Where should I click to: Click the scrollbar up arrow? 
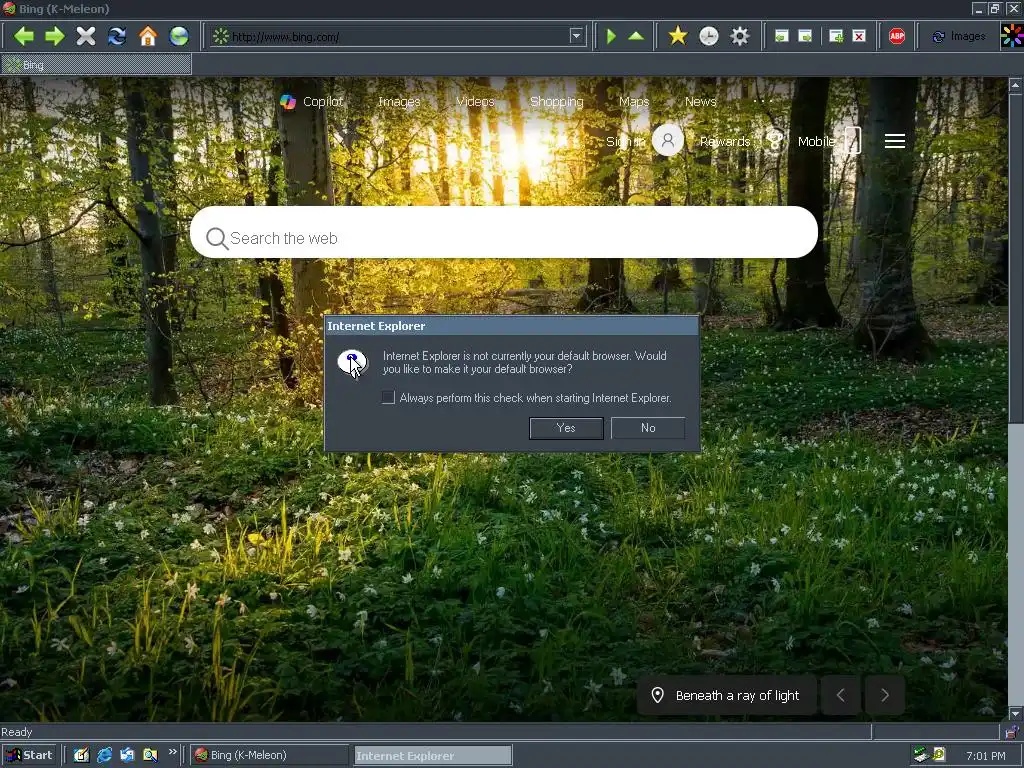click(x=1016, y=85)
